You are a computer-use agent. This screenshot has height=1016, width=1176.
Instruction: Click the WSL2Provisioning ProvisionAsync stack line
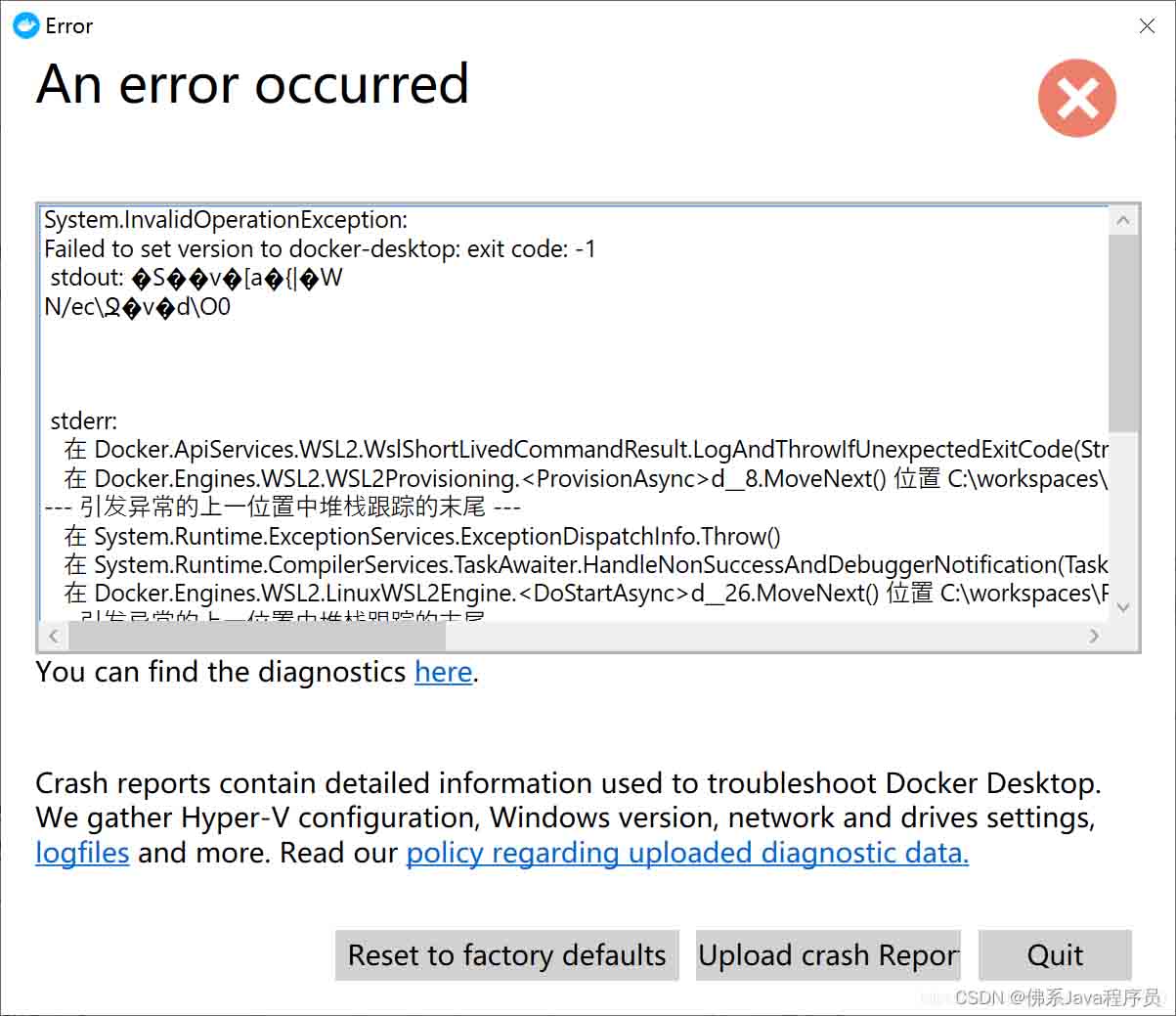[586, 479]
